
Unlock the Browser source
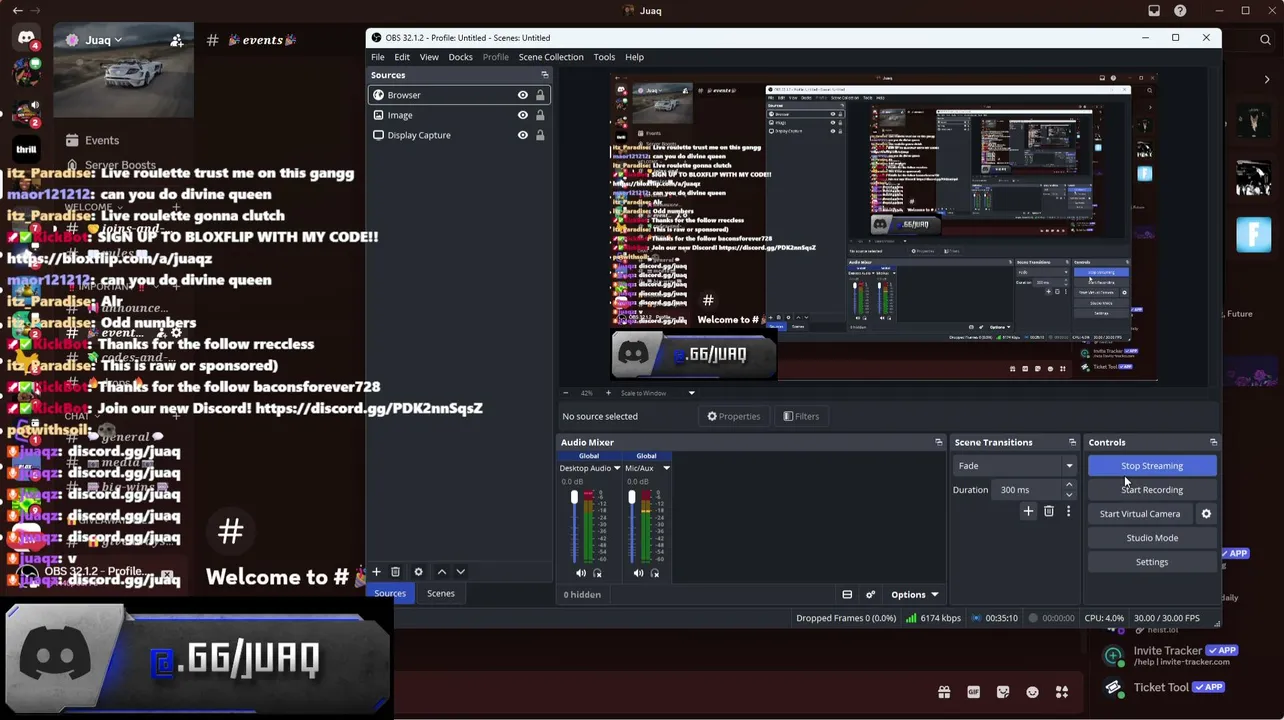tap(540, 95)
